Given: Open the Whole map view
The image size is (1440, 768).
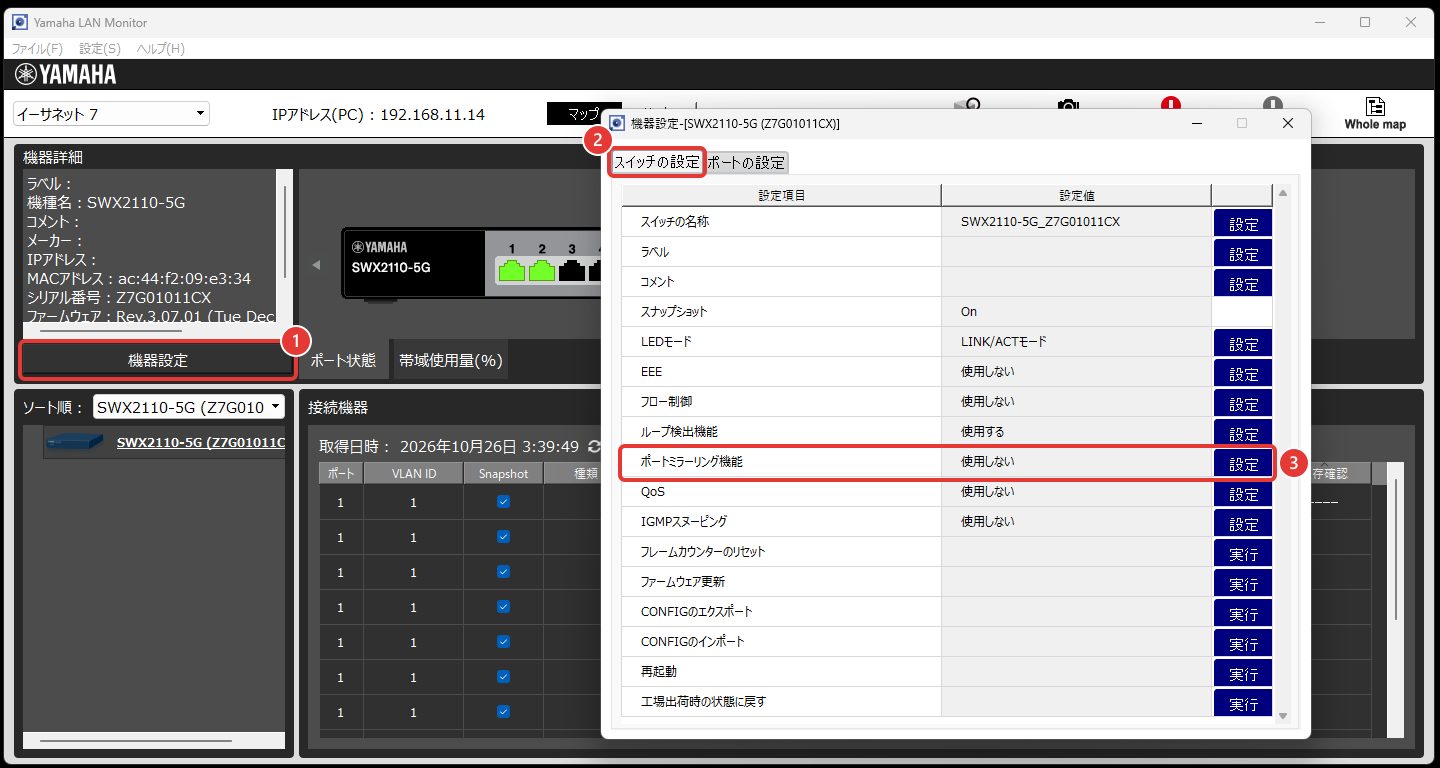Looking at the screenshot, I should click(x=1374, y=114).
